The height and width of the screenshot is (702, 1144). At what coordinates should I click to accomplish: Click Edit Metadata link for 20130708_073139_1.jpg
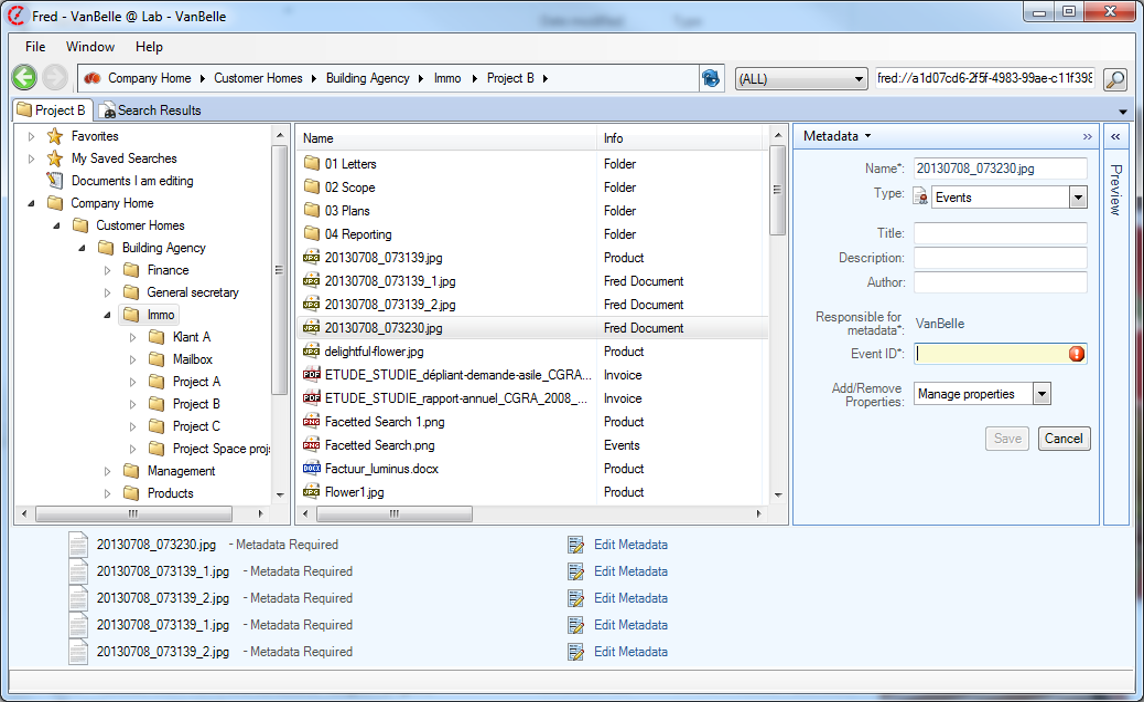(630, 572)
